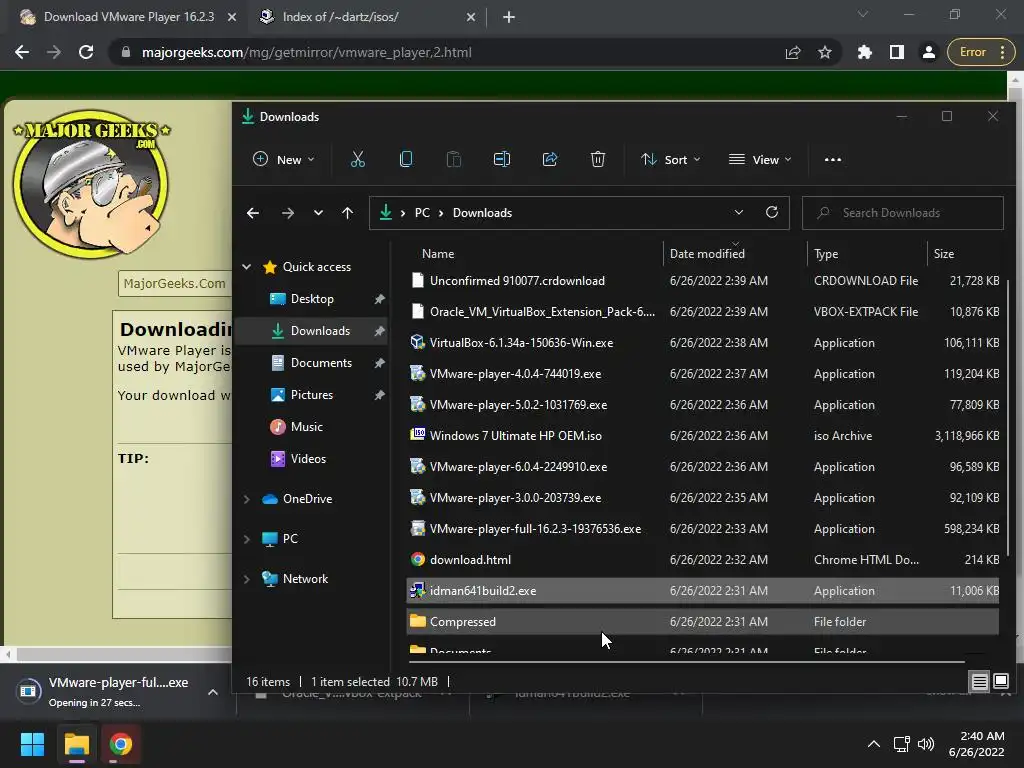Go back in Chrome browser
1024x768 pixels.
[x=22, y=52]
